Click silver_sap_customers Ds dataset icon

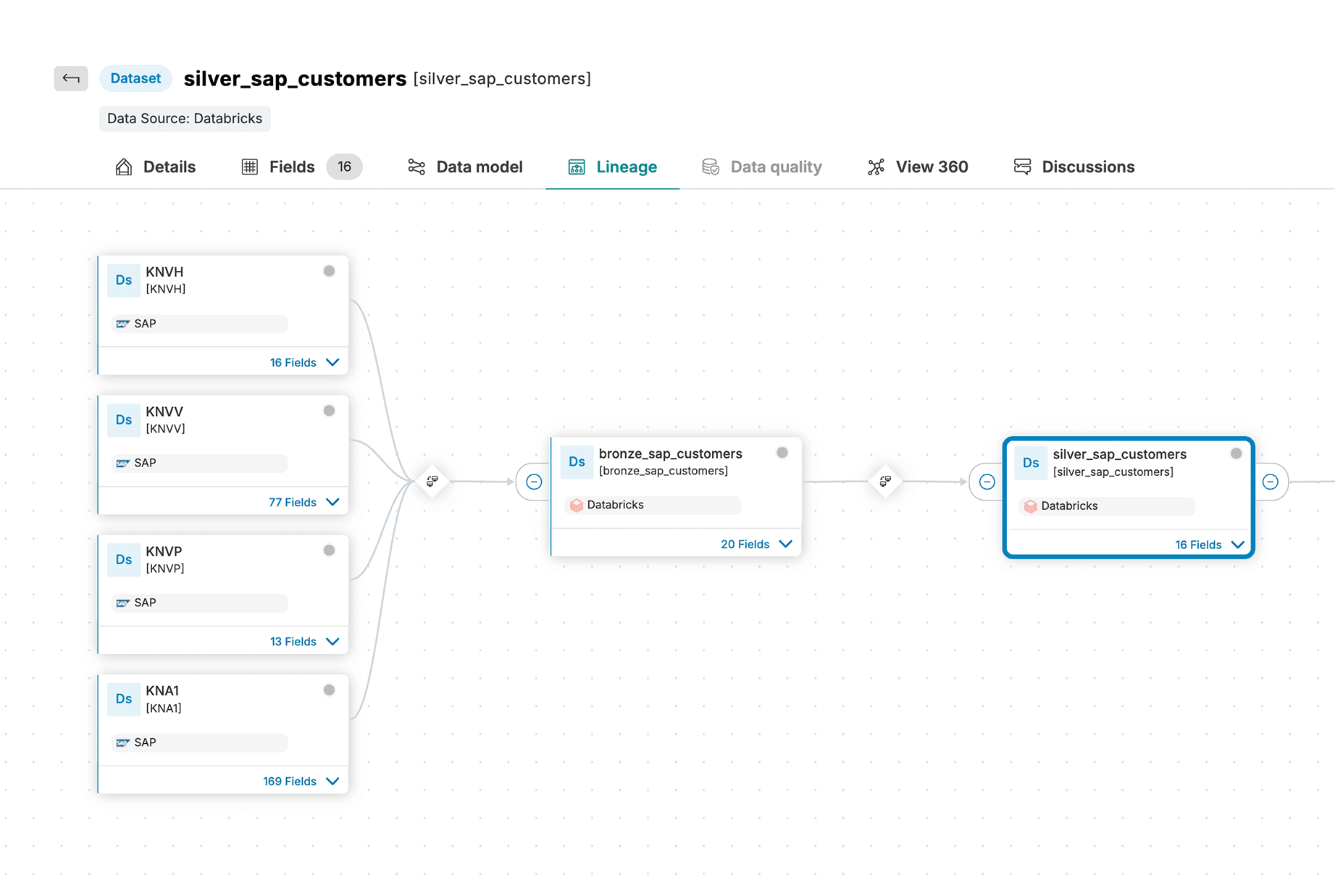tap(1031, 463)
